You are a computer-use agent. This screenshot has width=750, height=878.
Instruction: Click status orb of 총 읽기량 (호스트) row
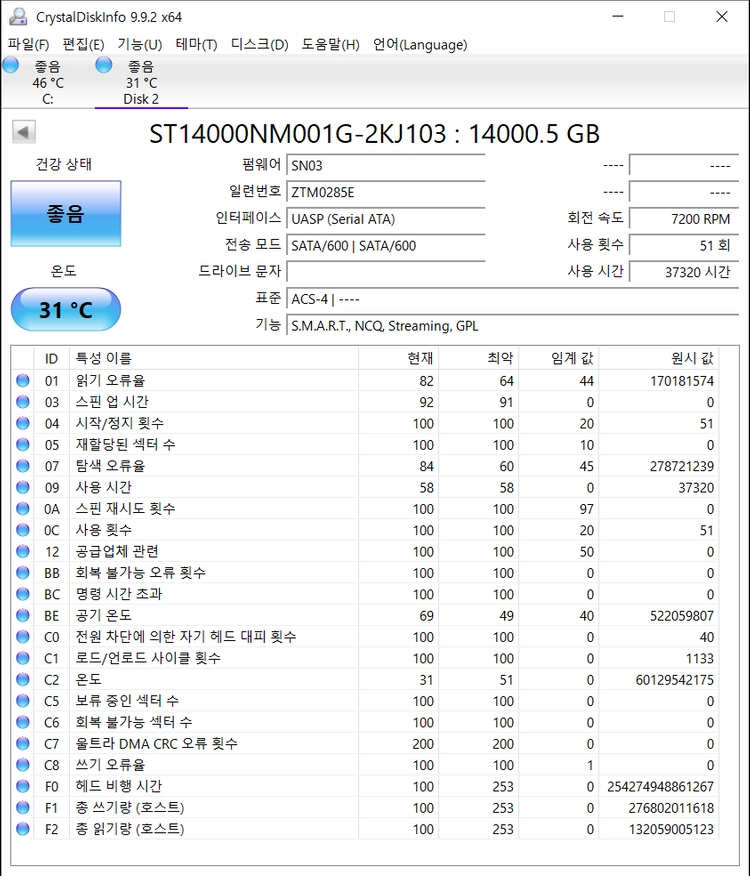point(23,829)
